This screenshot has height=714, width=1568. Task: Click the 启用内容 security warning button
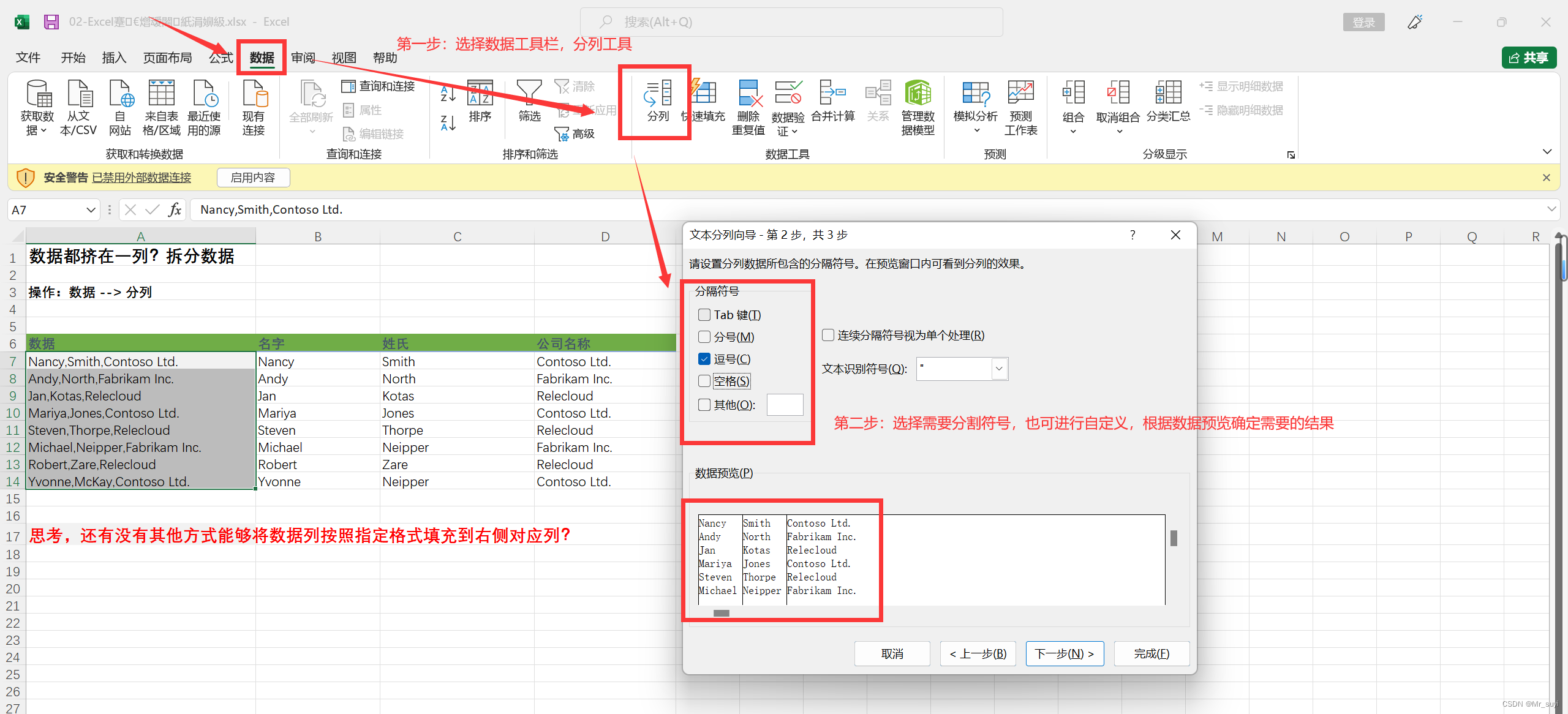[253, 178]
